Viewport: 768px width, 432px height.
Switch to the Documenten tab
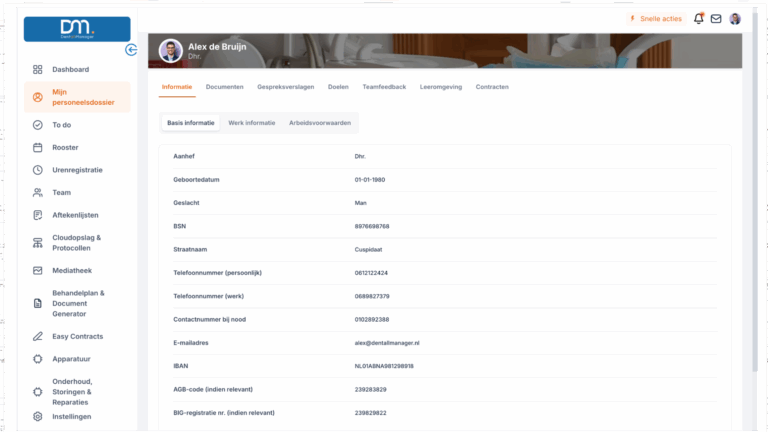[x=224, y=87]
